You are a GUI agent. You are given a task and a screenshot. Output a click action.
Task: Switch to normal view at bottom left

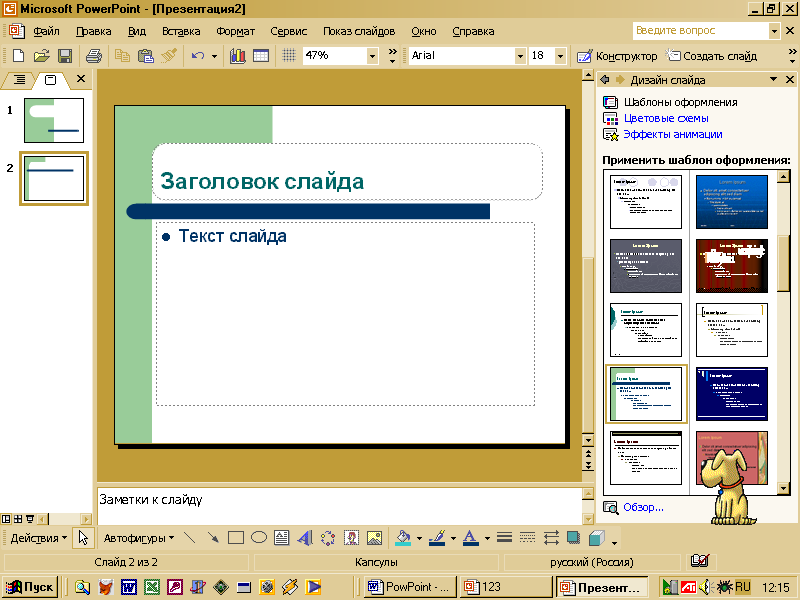click(6, 519)
